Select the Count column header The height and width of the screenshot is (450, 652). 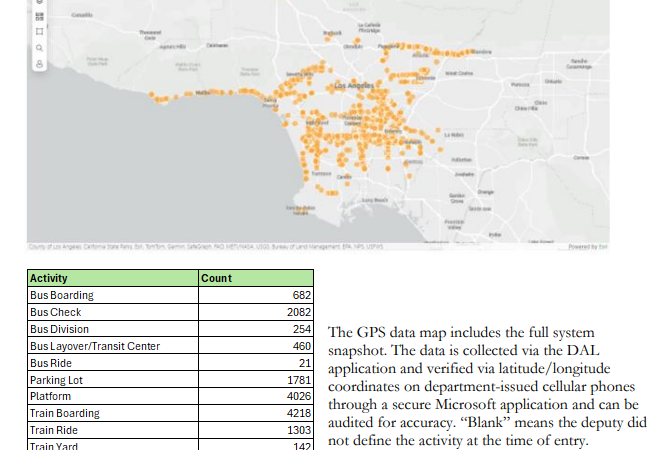(216, 278)
